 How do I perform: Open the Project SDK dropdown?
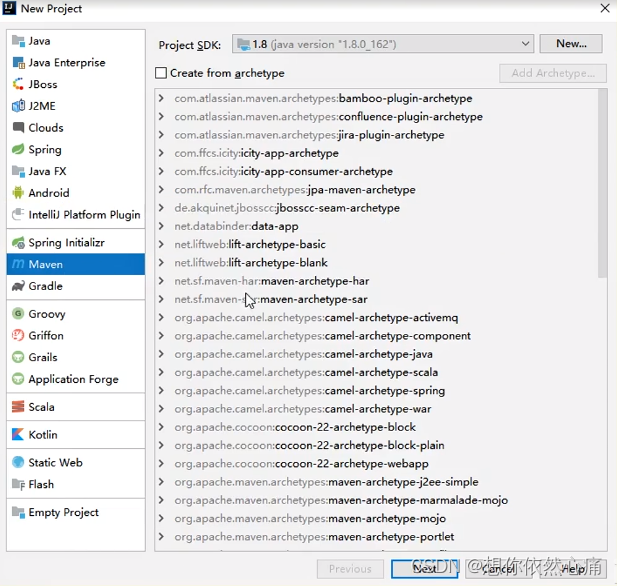click(x=383, y=44)
